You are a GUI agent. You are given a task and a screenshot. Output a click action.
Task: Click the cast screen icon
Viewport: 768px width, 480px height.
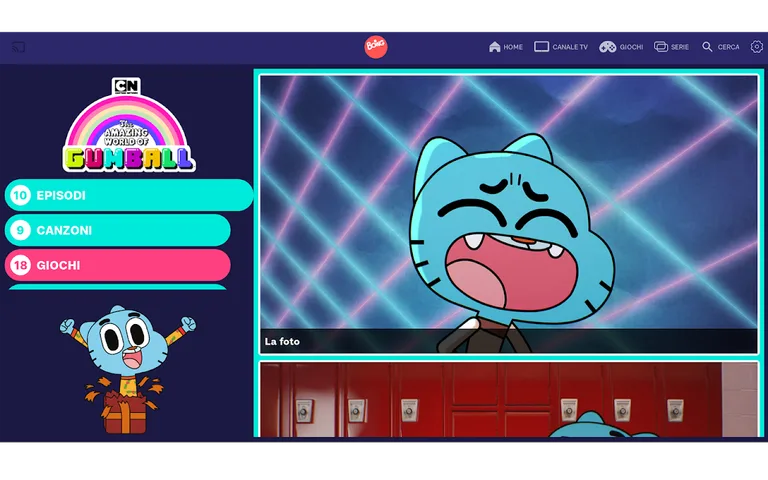click(x=18, y=47)
